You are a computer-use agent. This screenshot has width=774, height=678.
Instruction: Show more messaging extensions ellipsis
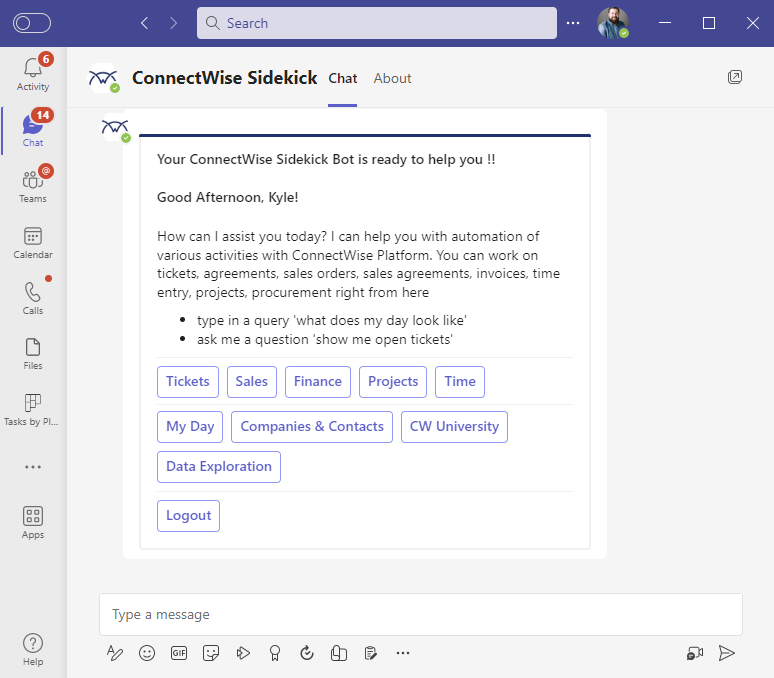click(403, 653)
